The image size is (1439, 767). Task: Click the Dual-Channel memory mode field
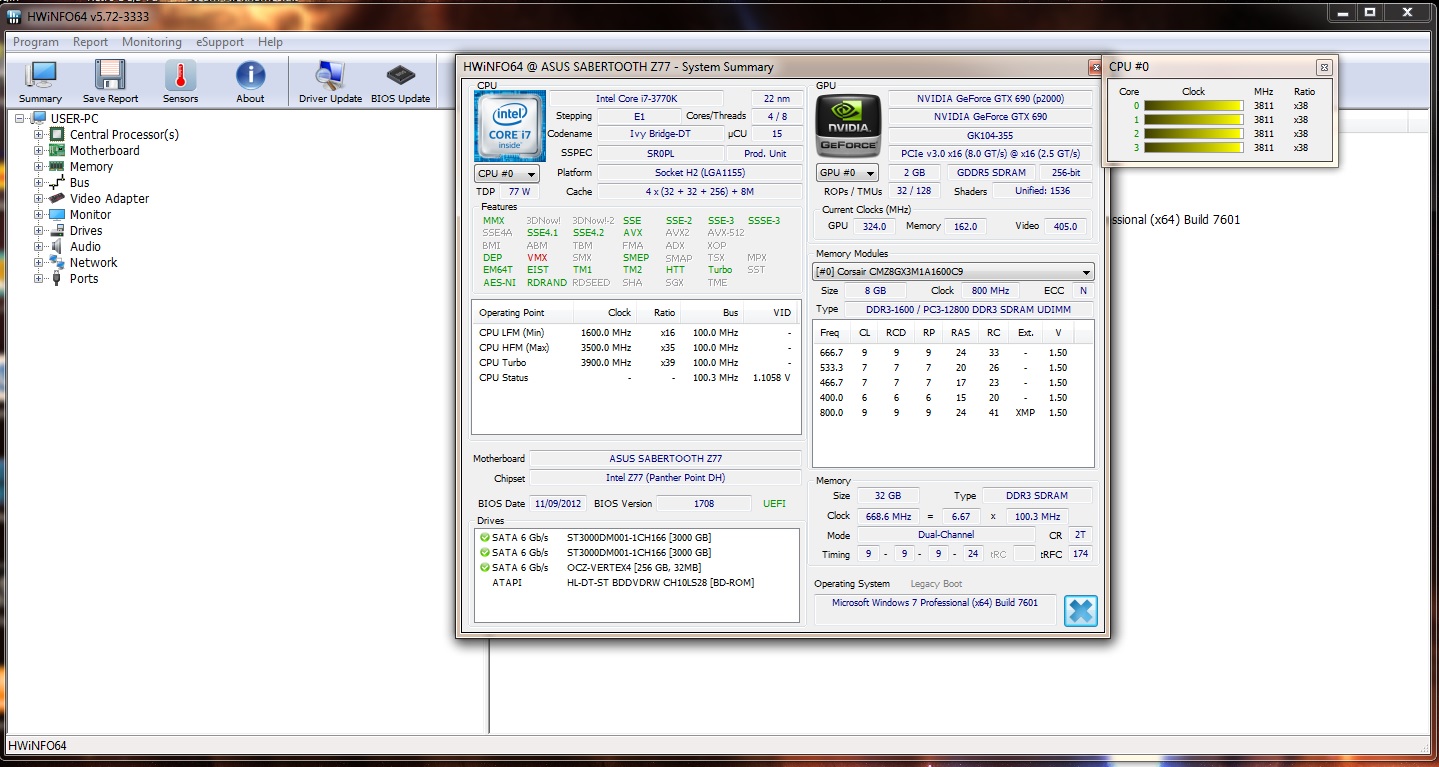pos(945,535)
